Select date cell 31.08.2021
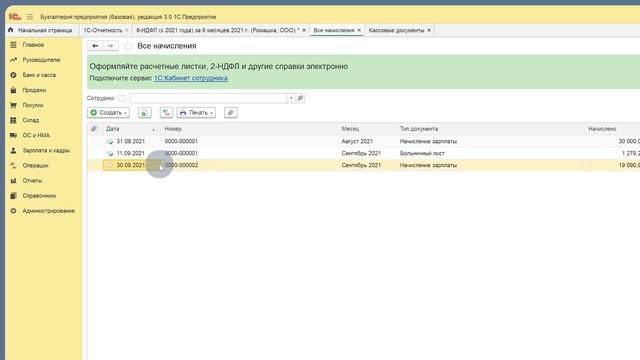This screenshot has height=360, width=640. pyautogui.click(x=131, y=141)
